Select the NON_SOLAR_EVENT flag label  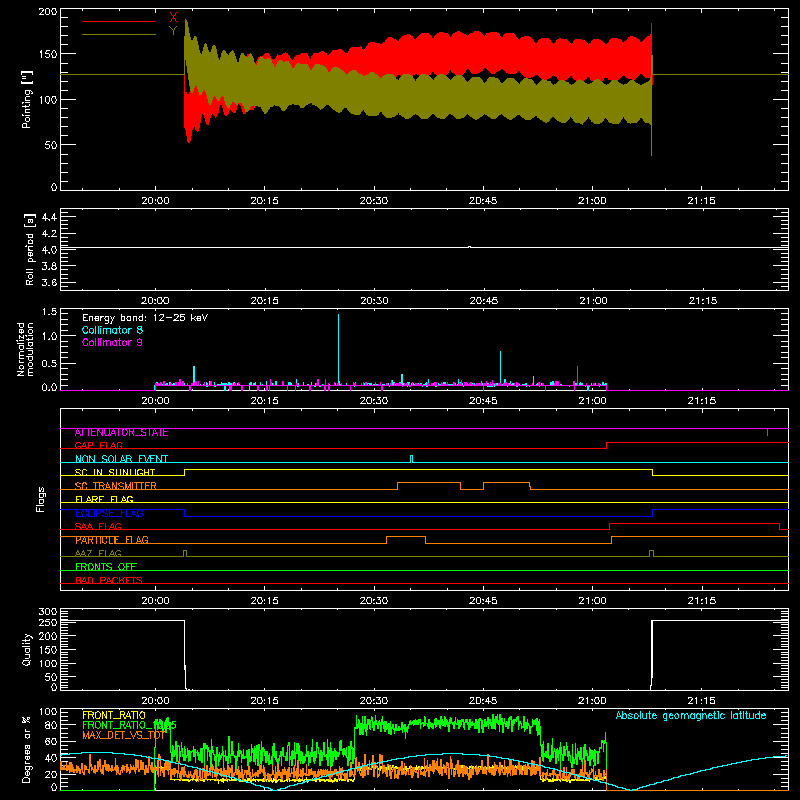pyautogui.click(x=121, y=459)
